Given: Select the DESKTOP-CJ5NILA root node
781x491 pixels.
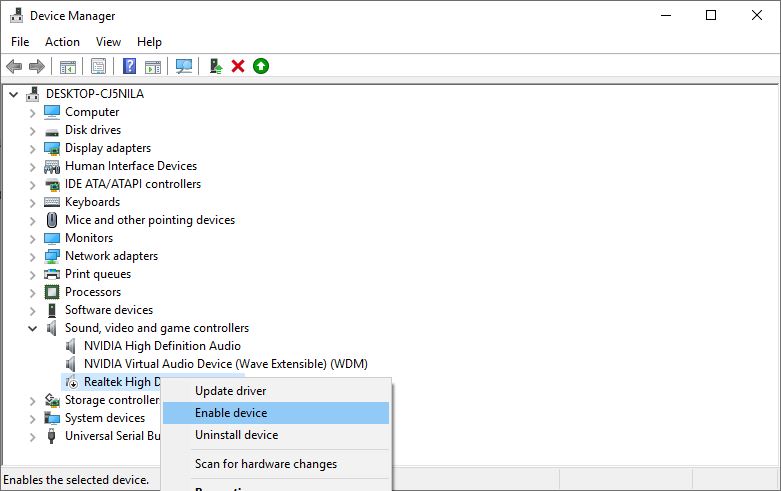Looking at the screenshot, I should (x=96, y=94).
